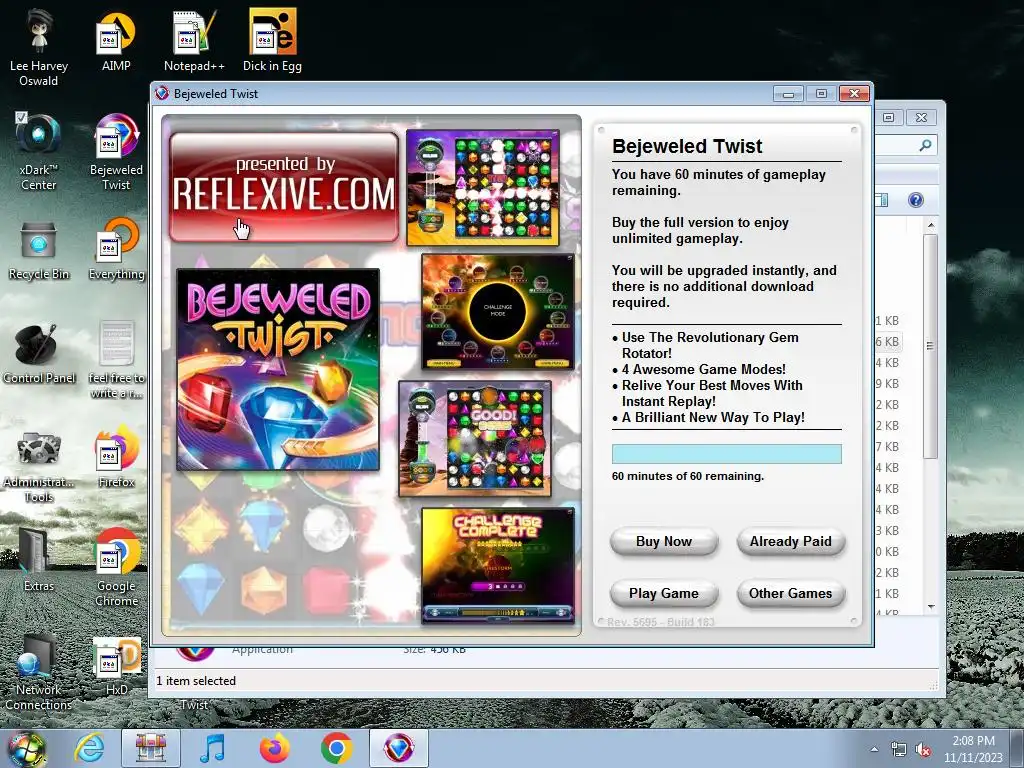1024x768 pixels.
Task: Click '1 item selected' status text
Action: pos(196,680)
